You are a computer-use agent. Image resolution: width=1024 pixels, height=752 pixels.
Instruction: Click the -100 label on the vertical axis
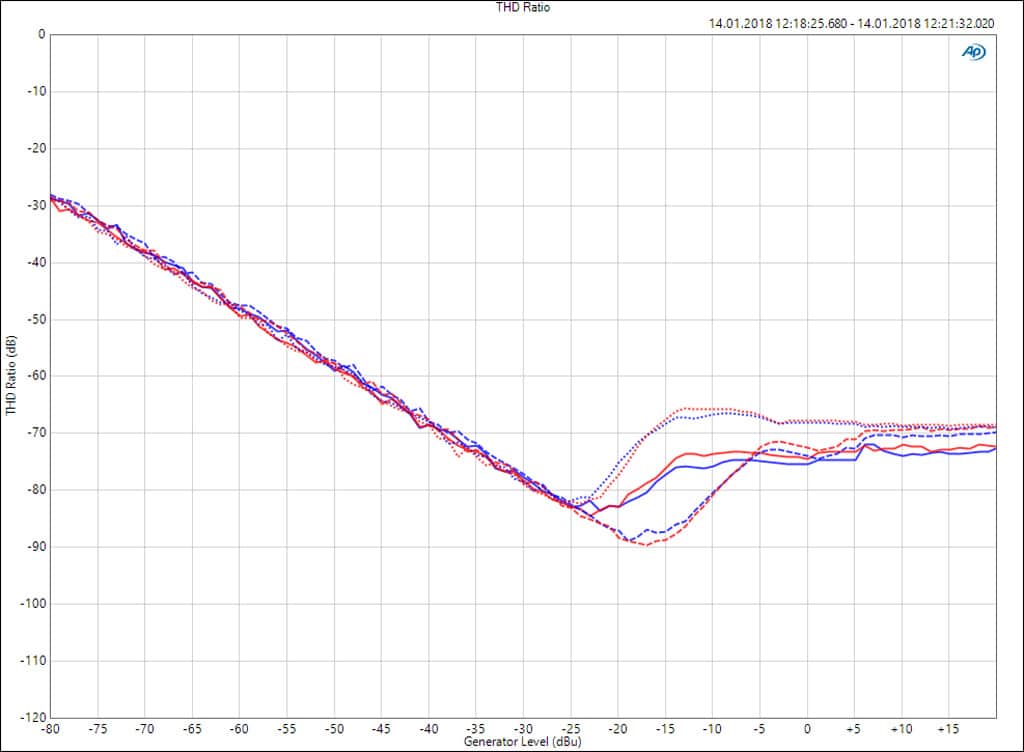[x=32, y=604]
